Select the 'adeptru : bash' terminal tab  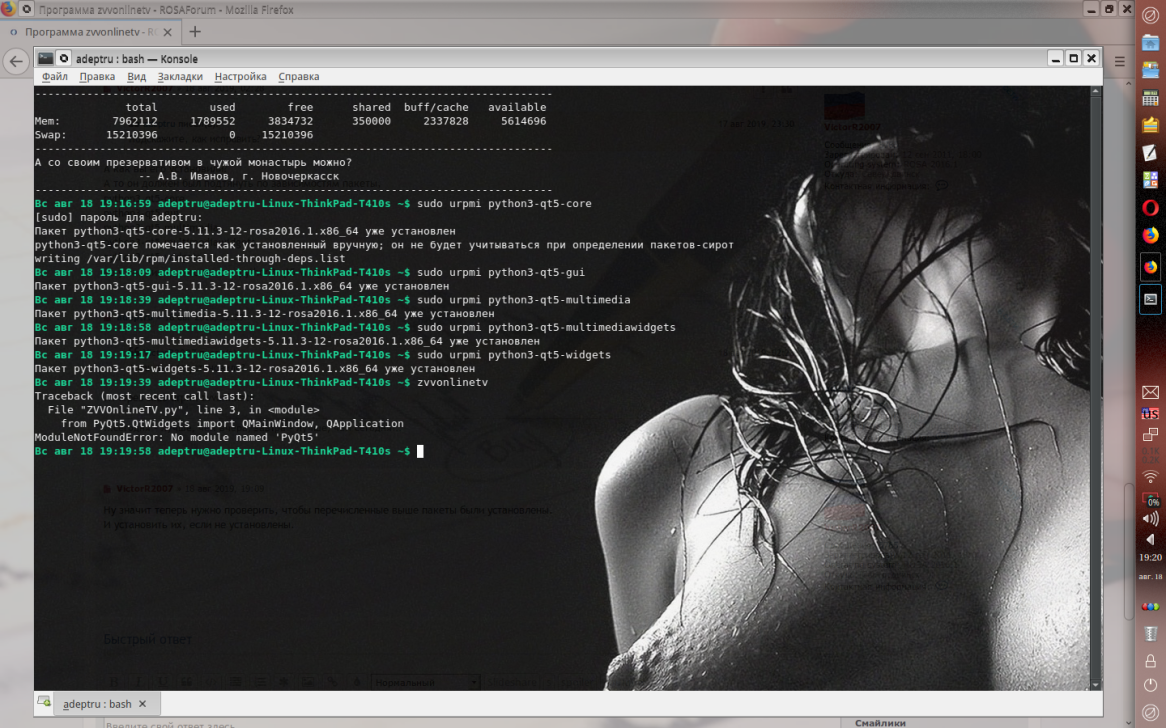(96, 704)
